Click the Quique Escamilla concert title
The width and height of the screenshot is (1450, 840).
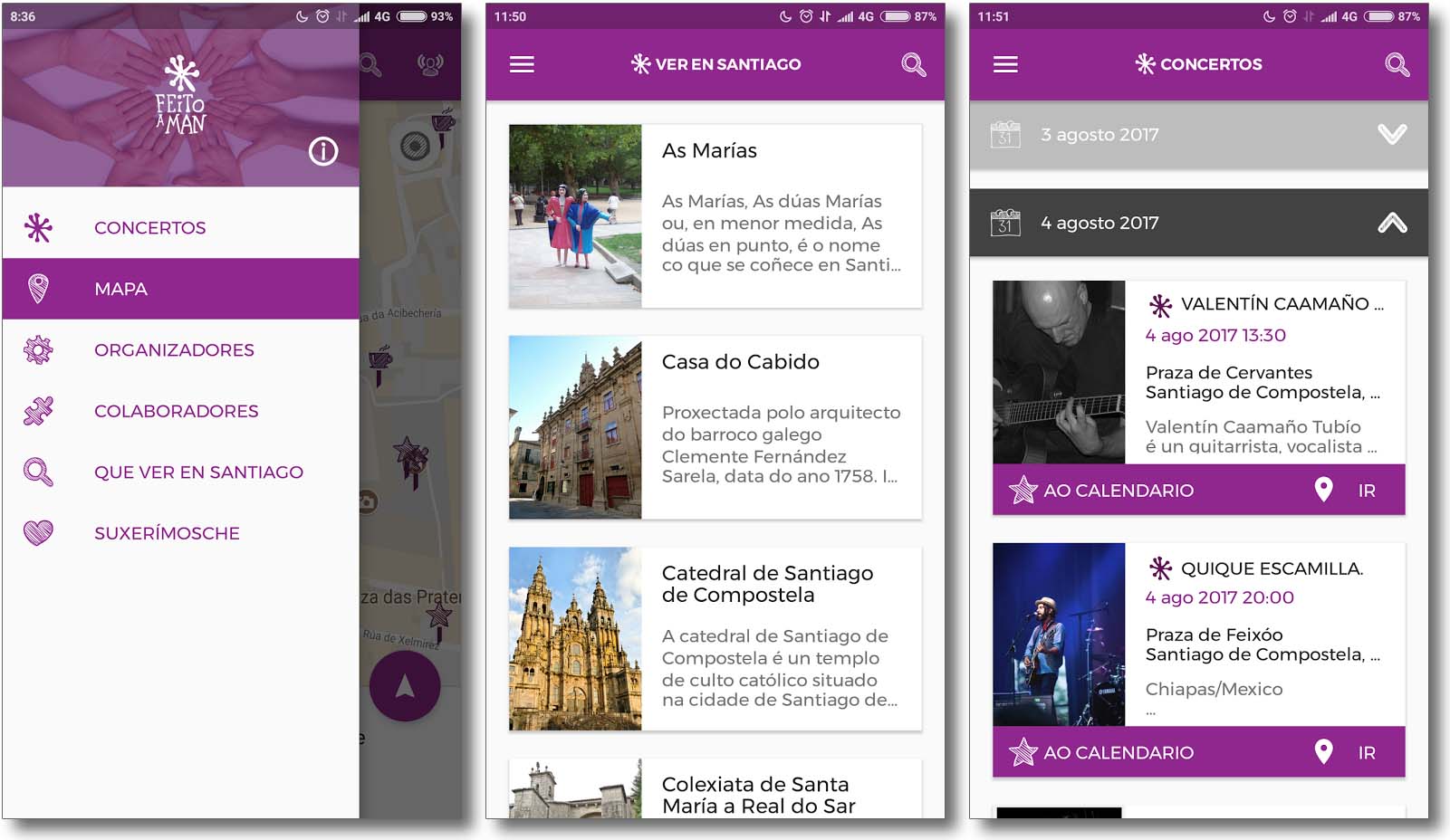tap(1272, 568)
